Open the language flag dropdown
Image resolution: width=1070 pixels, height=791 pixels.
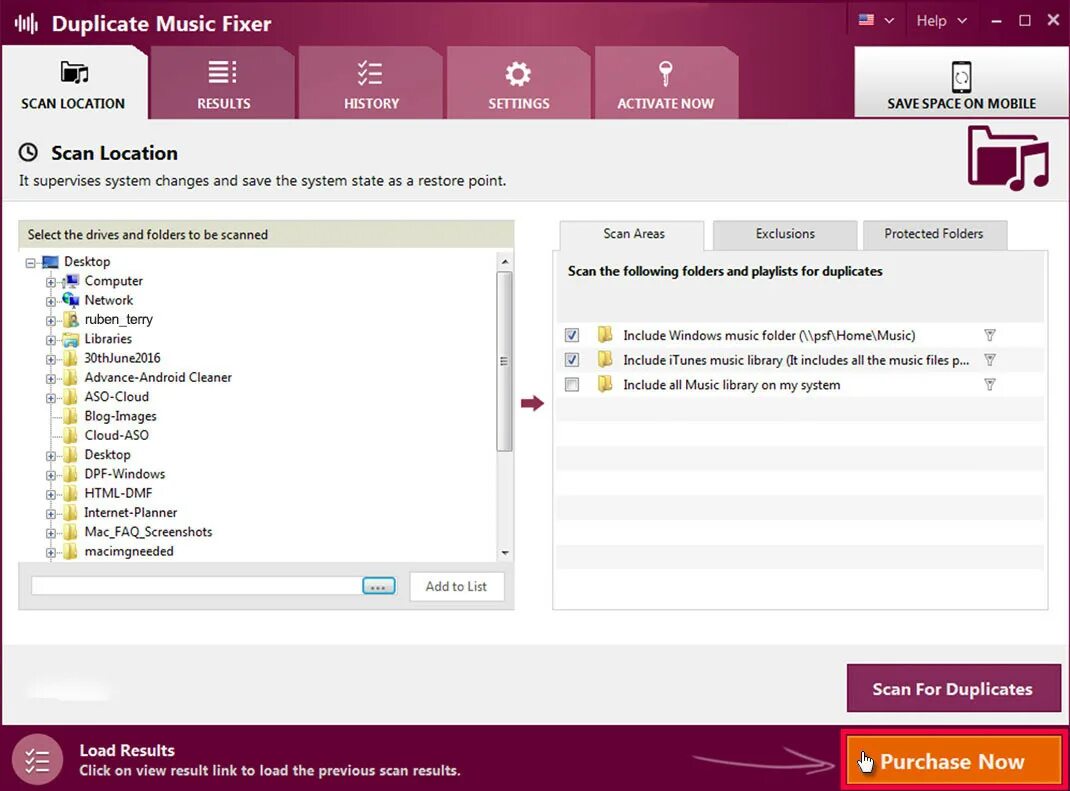tap(876, 20)
